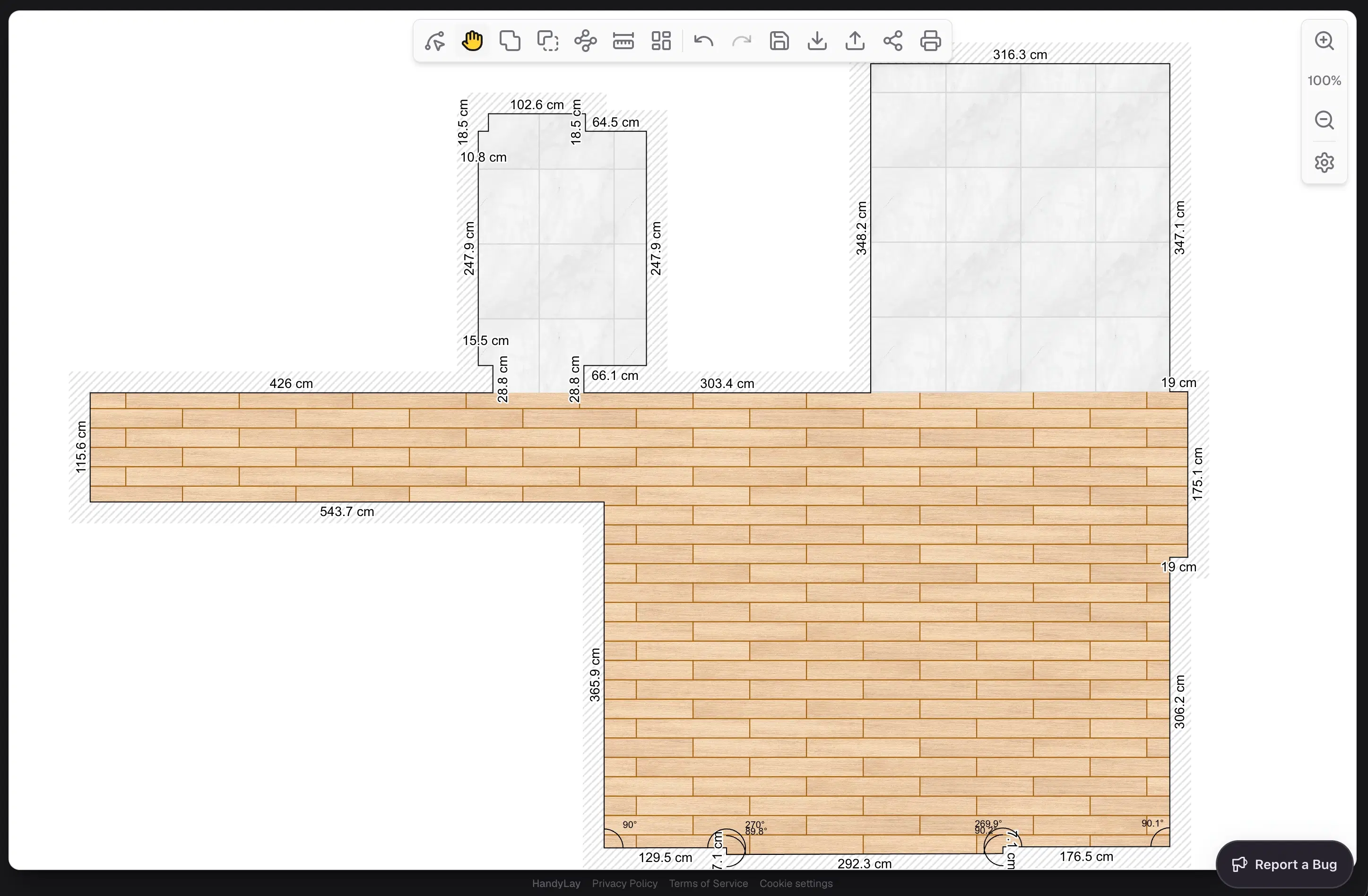Viewport: 1368px width, 896px height.
Task: Click the 175.1 cm wall label
Action: (1197, 474)
